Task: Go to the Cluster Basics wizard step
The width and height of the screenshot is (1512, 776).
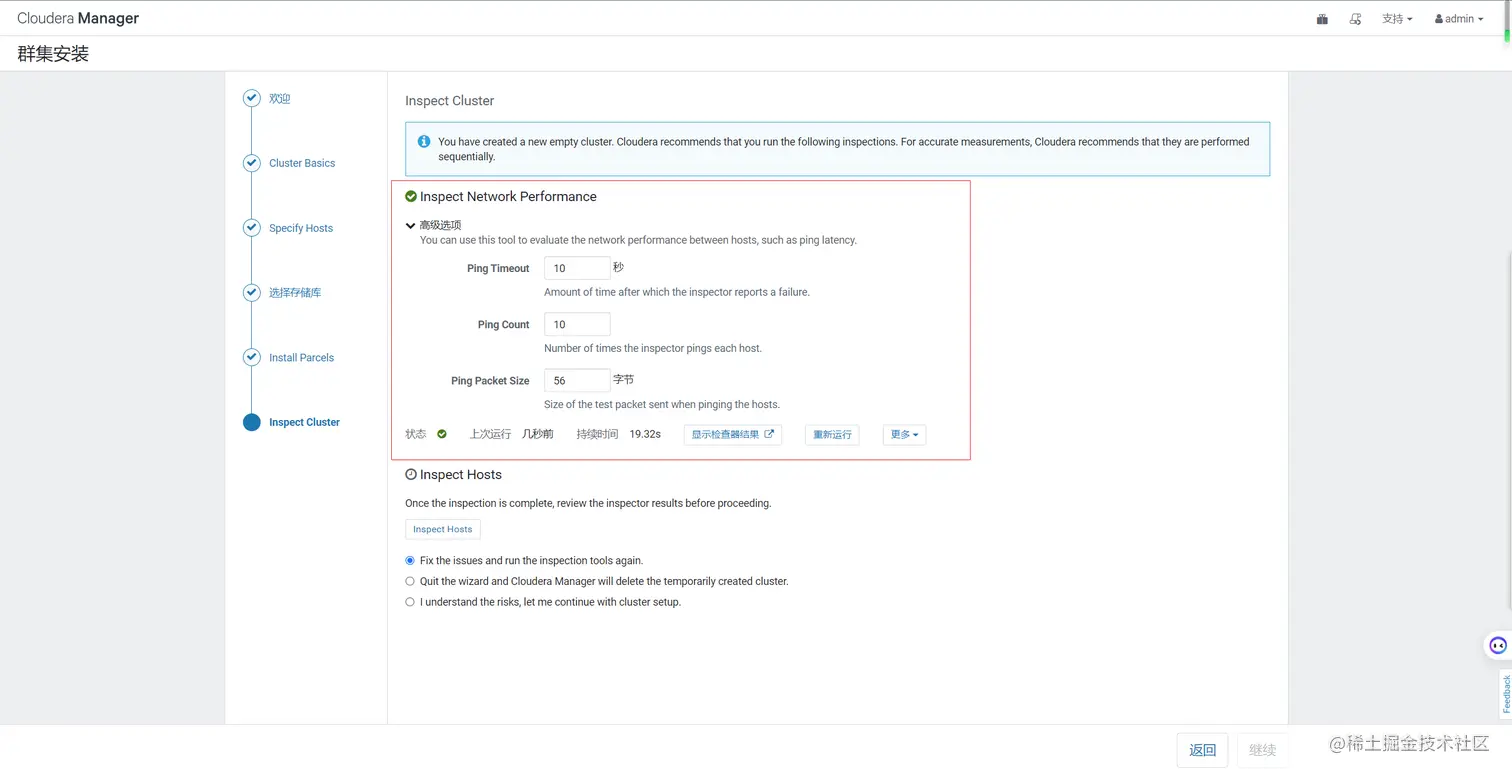Action: click(302, 163)
